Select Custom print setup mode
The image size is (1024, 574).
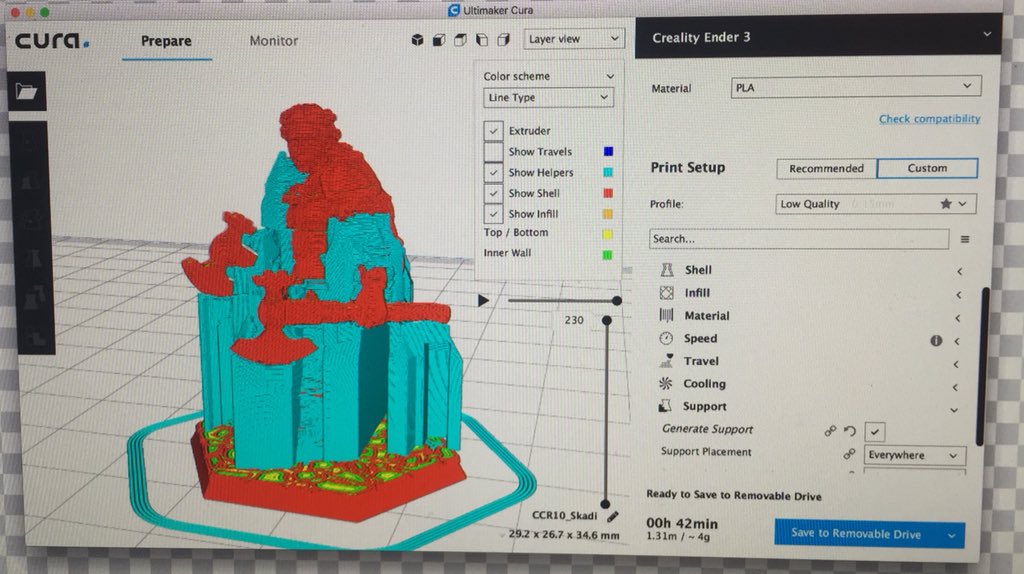pos(927,168)
